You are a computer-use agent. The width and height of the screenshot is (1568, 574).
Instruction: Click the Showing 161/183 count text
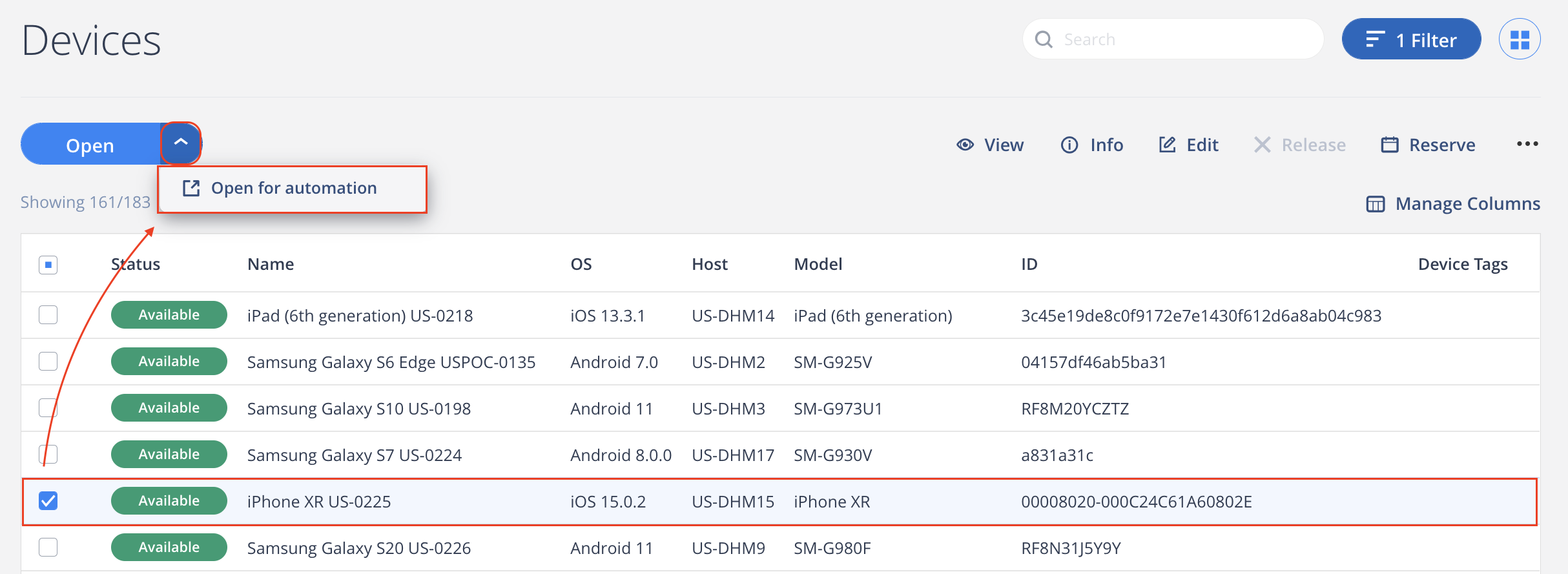(x=85, y=202)
